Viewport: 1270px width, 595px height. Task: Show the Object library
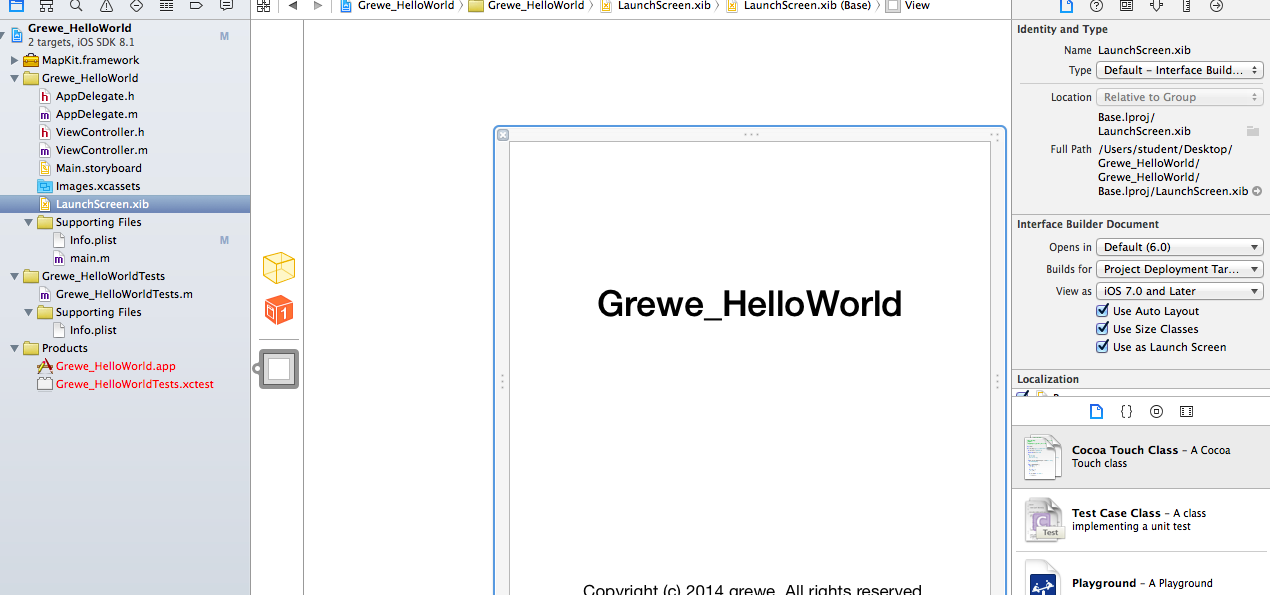1156,411
